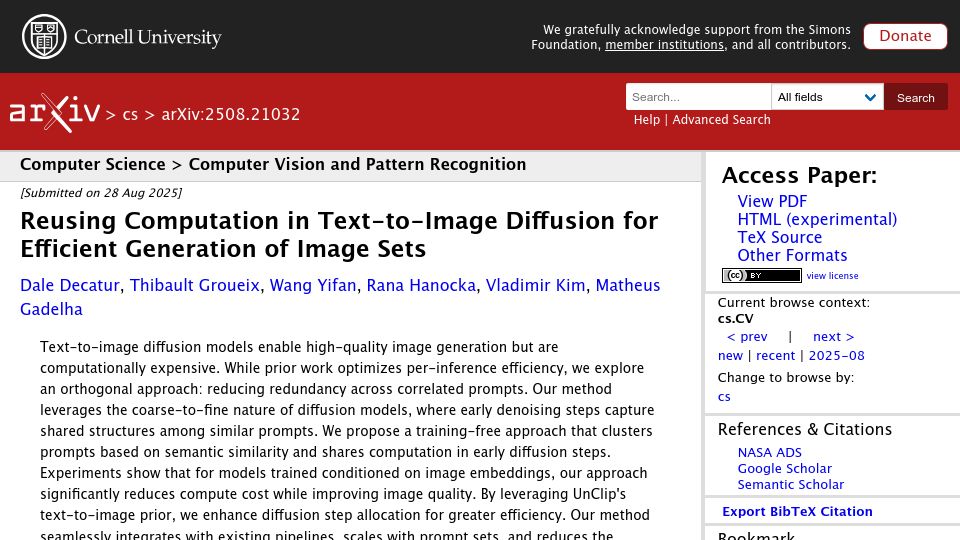Screen dimensions: 960x540
Task: Open author Wang Yifan
Action: click(313, 285)
